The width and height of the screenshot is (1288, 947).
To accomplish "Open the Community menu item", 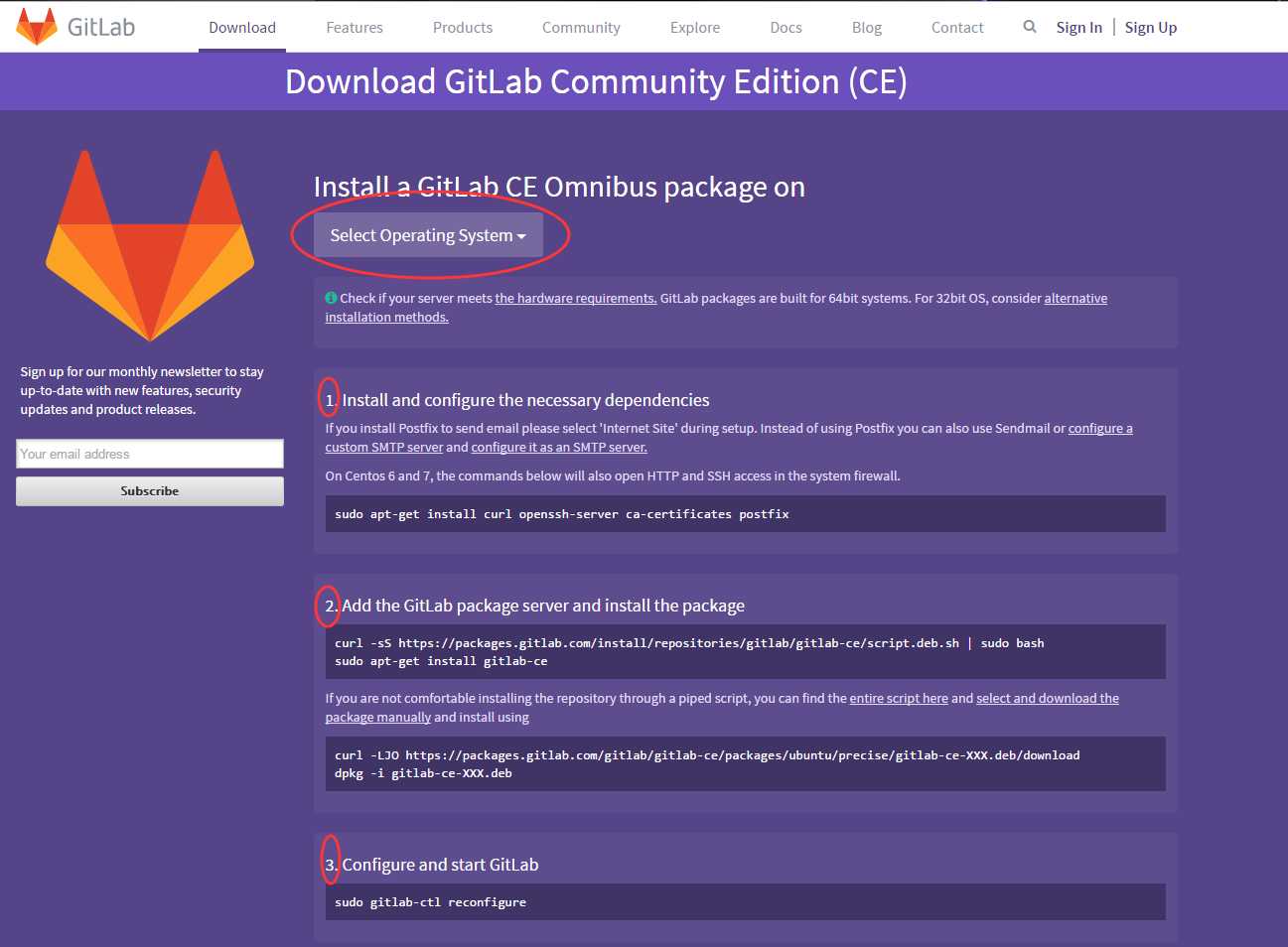I will 581,28.
